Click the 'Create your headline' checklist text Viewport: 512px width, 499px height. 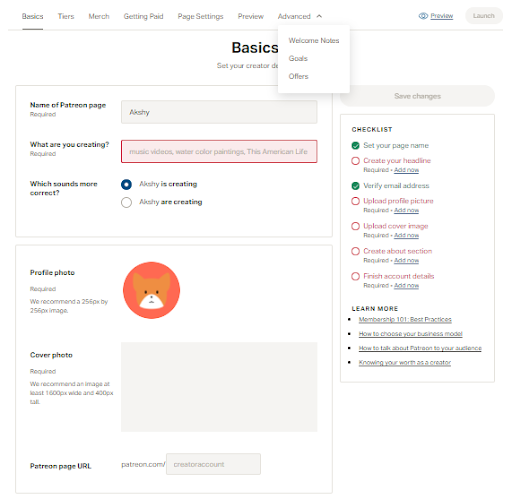397,161
